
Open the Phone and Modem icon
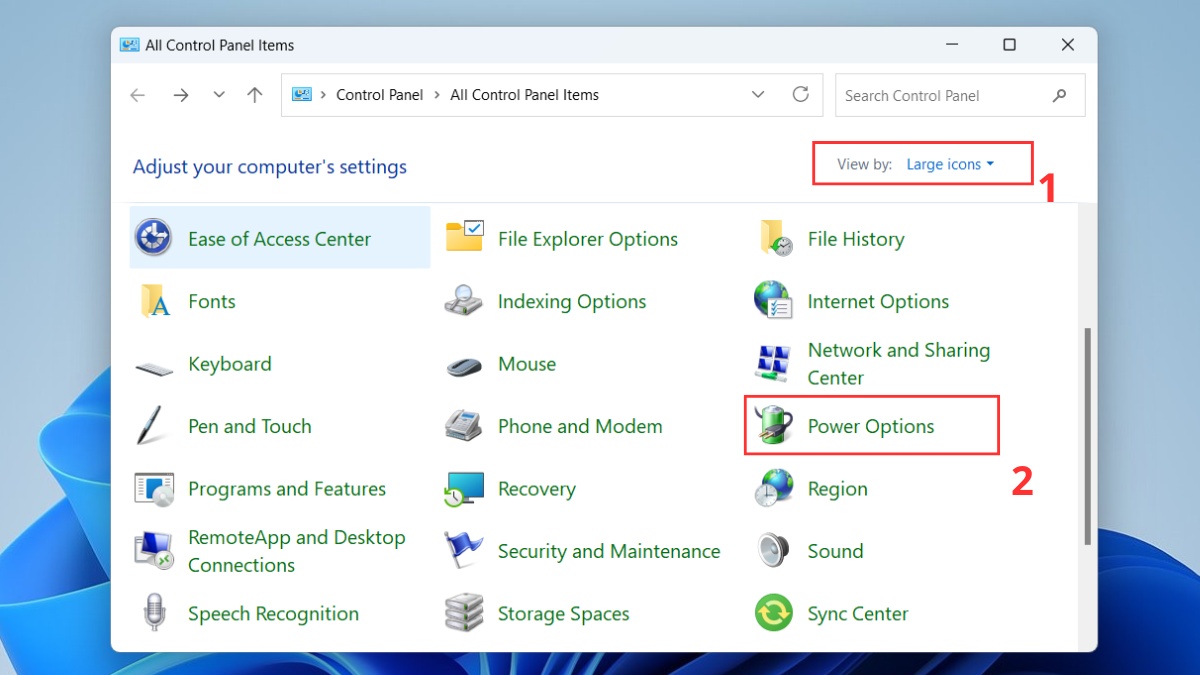464,426
